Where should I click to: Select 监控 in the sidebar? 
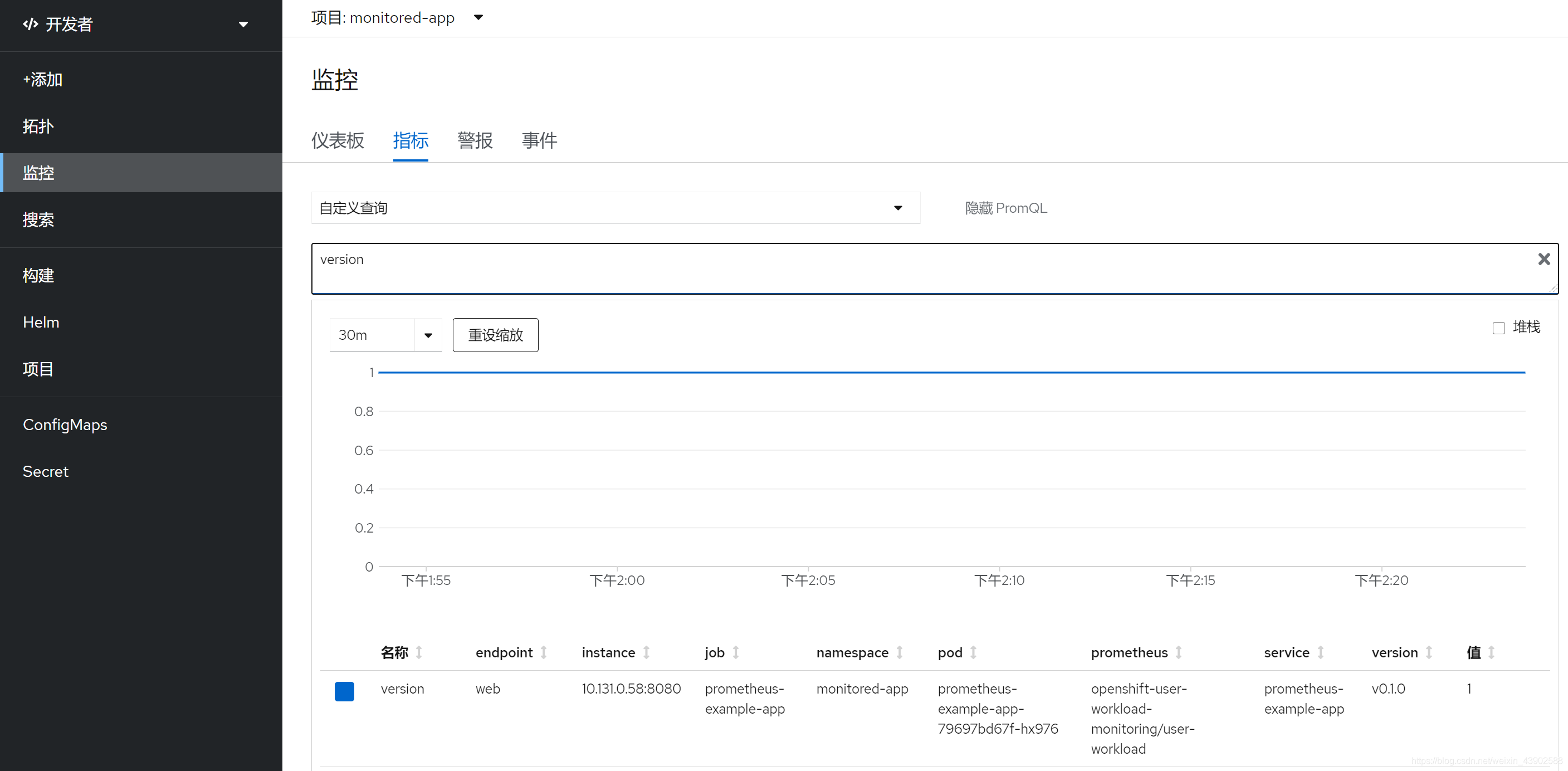[141, 173]
